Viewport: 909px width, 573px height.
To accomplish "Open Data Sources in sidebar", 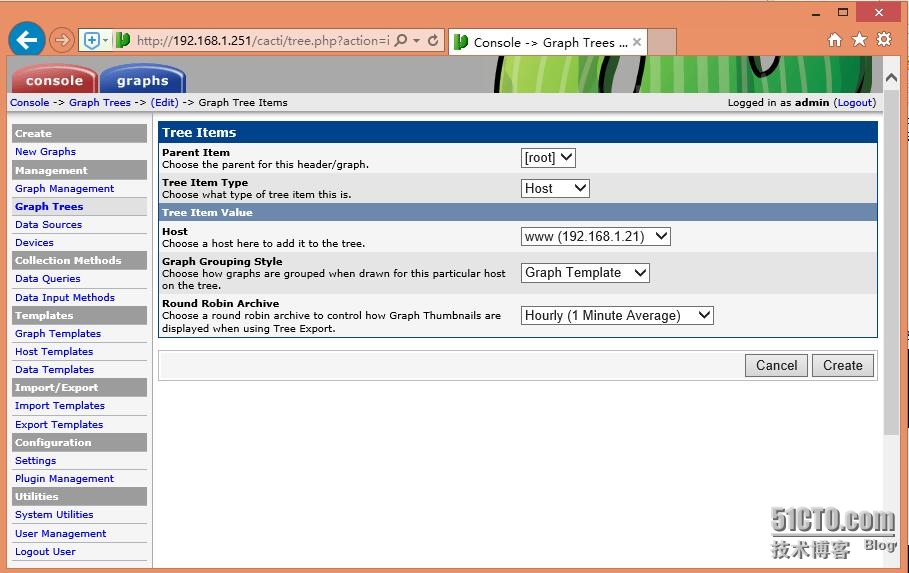I will pyautogui.click(x=48, y=224).
